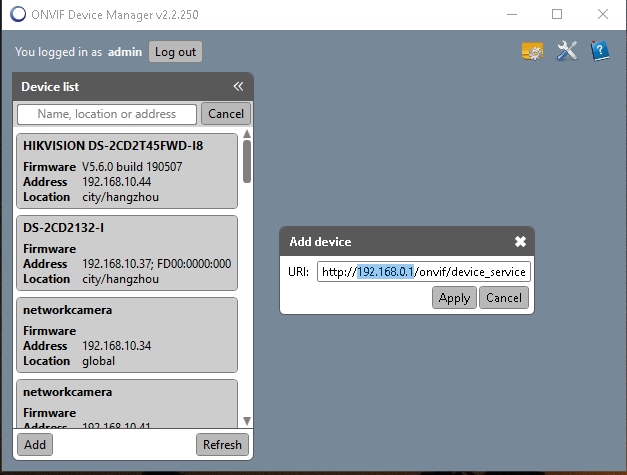Viewport: 627px width, 475px height.
Task: Log out of admin account
Action: point(175,52)
